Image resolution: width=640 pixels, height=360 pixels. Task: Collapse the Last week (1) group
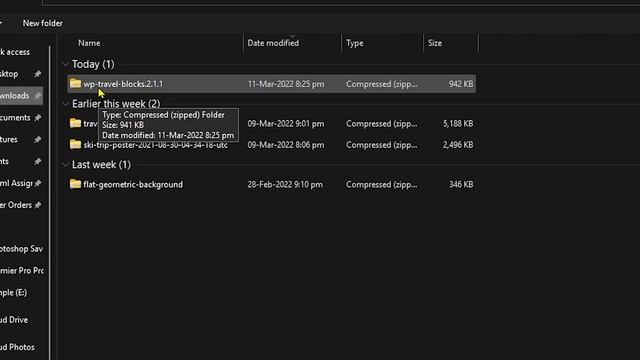[x=65, y=164]
